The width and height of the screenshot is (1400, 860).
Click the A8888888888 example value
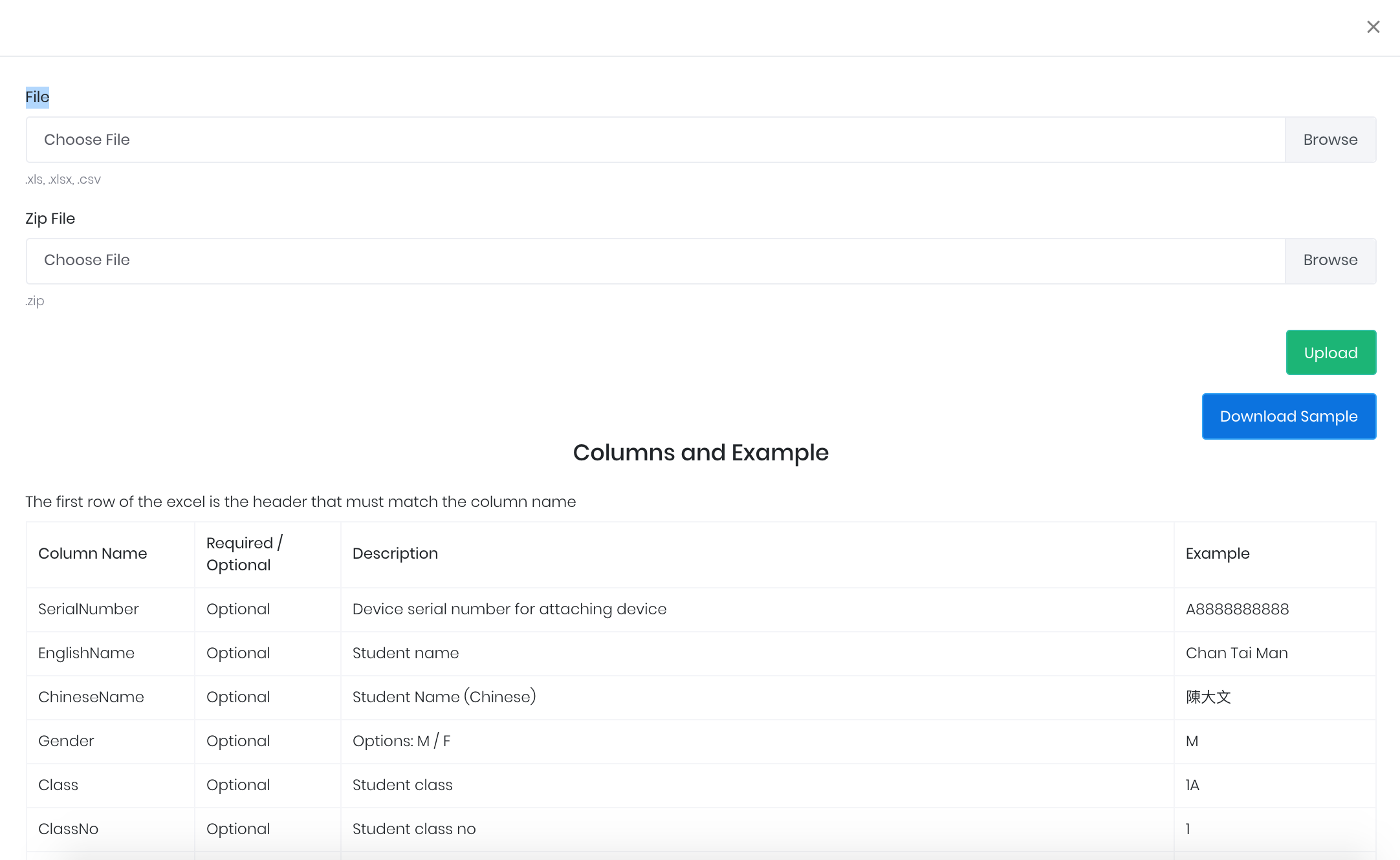coord(1238,609)
